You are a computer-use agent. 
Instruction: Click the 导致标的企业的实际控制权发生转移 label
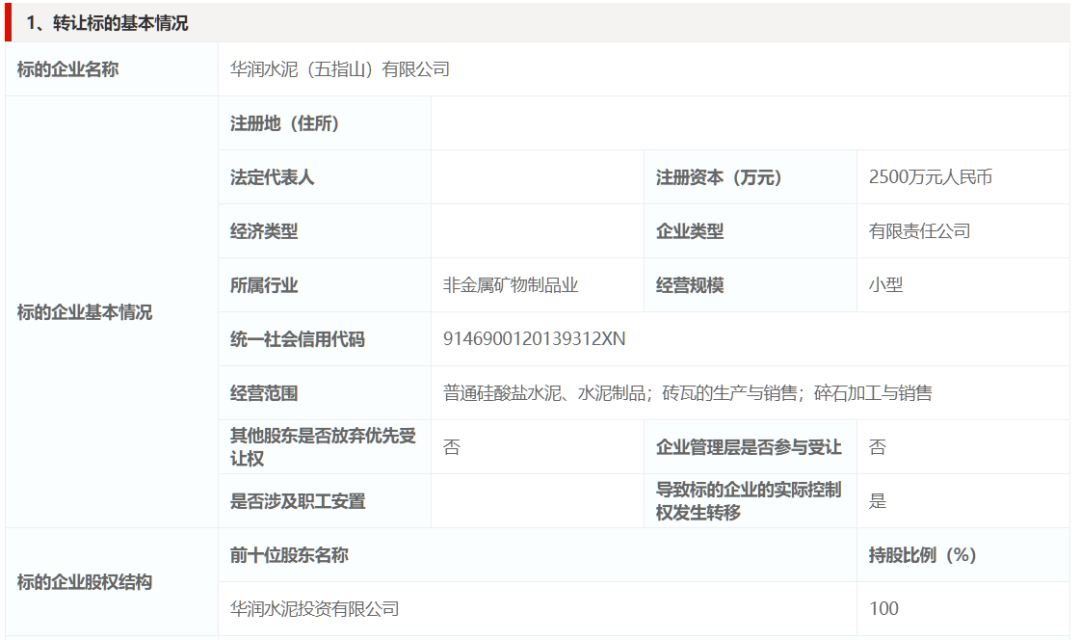tap(749, 501)
